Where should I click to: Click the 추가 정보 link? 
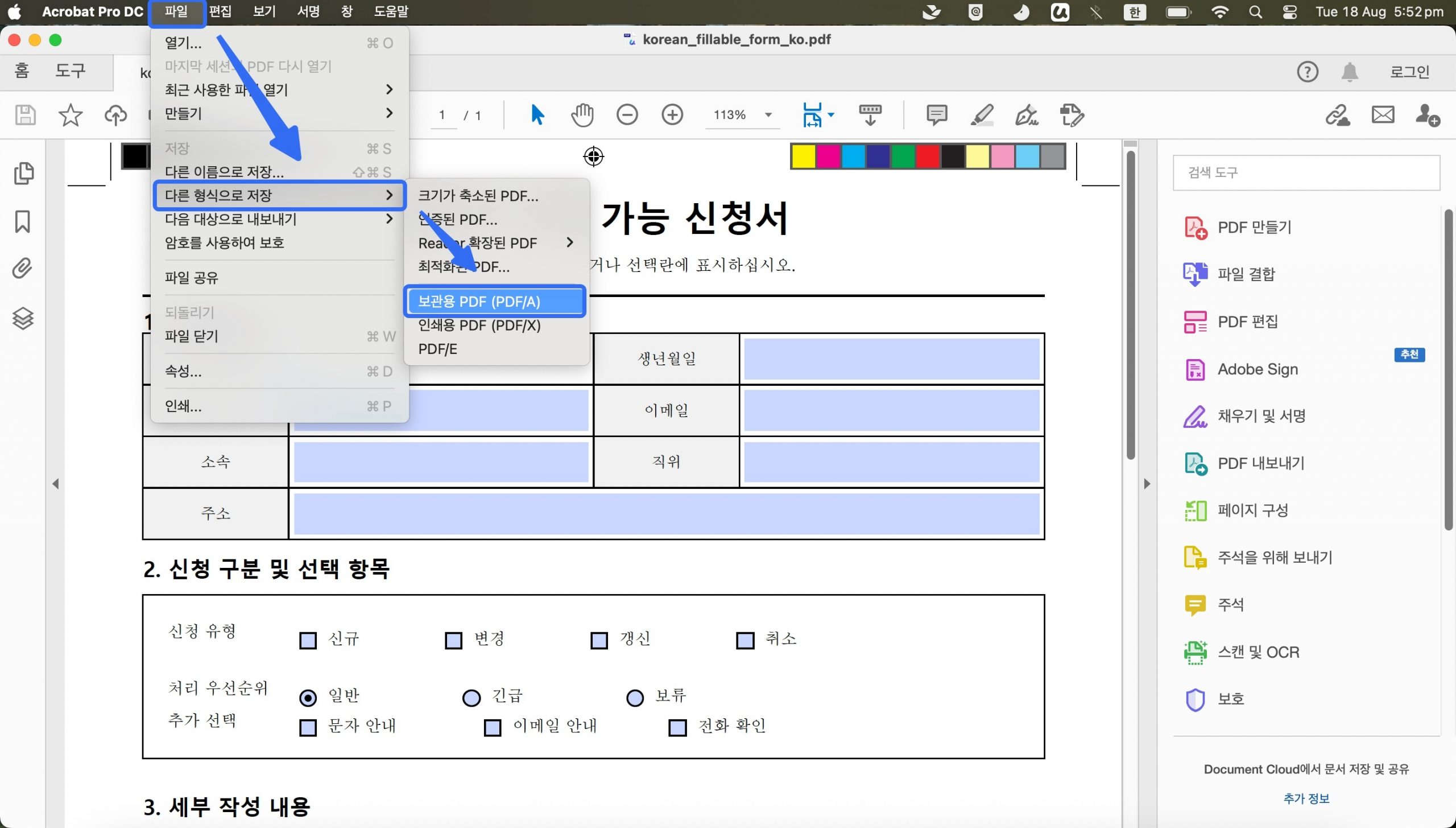tap(1306, 798)
